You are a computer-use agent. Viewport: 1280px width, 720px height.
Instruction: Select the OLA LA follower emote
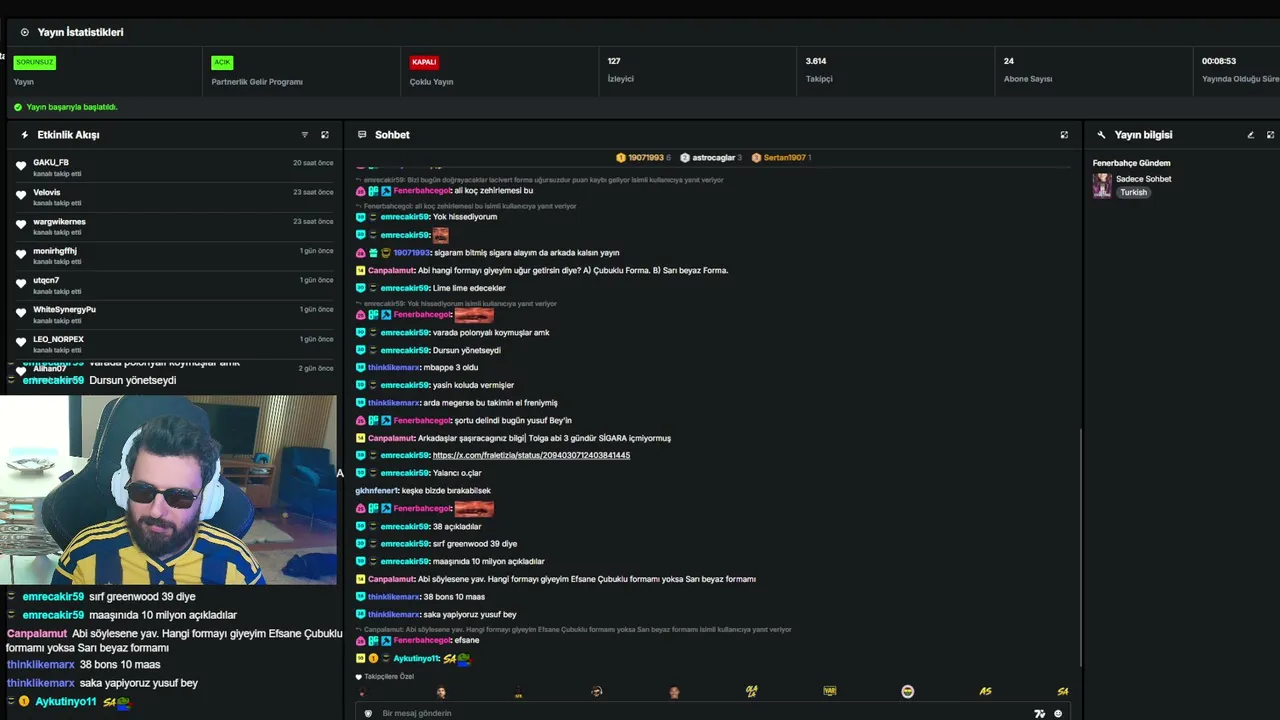[x=752, y=691]
